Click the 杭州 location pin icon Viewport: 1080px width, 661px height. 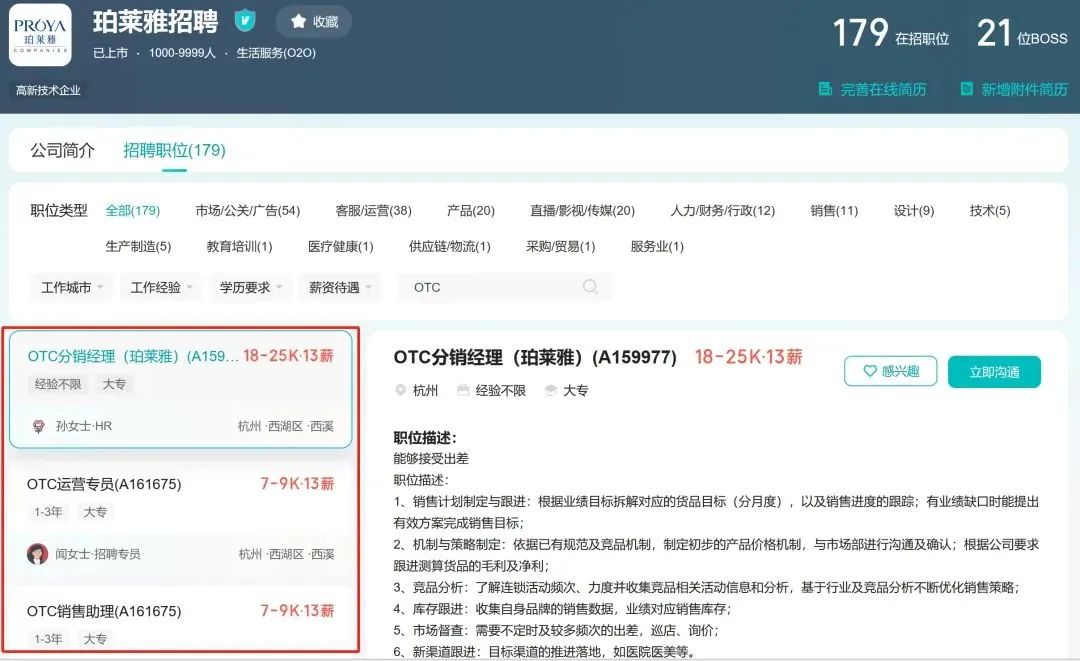point(400,390)
